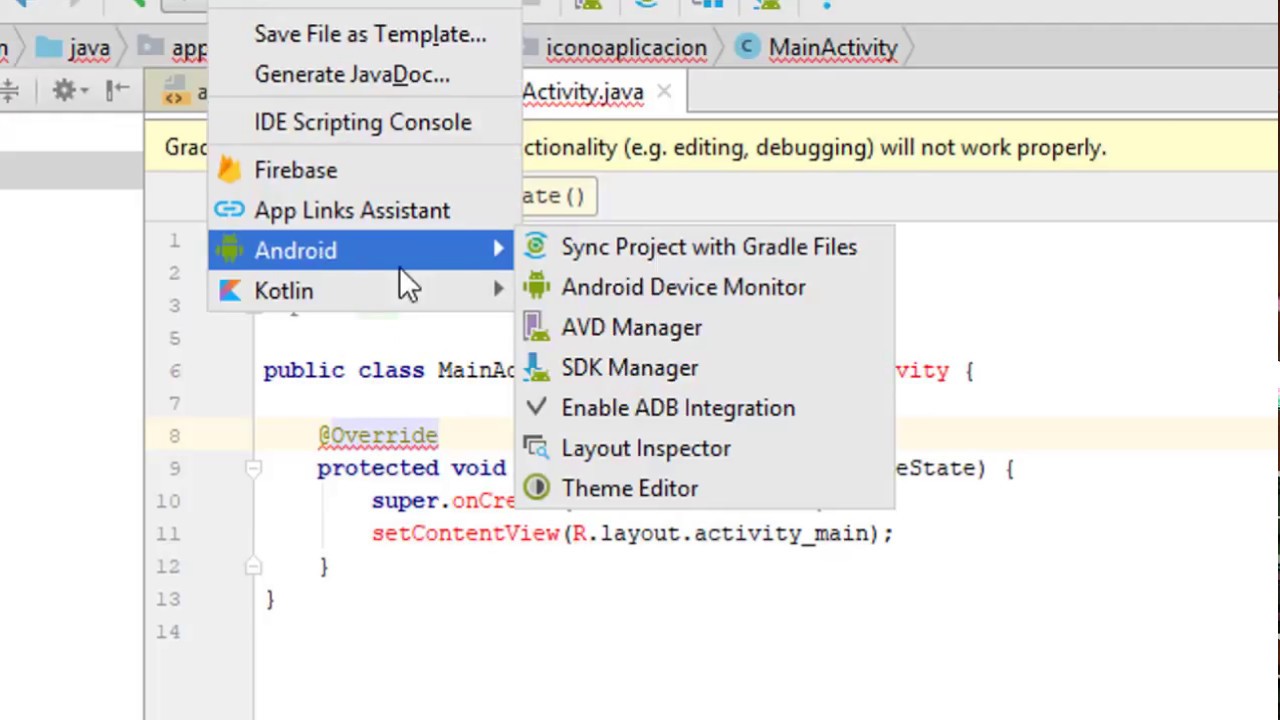Image resolution: width=1280 pixels, height=720 pixels.
Task: Expand the Kotlin submenu arrow
Action: pyautogui.click(x=498, y=290)
